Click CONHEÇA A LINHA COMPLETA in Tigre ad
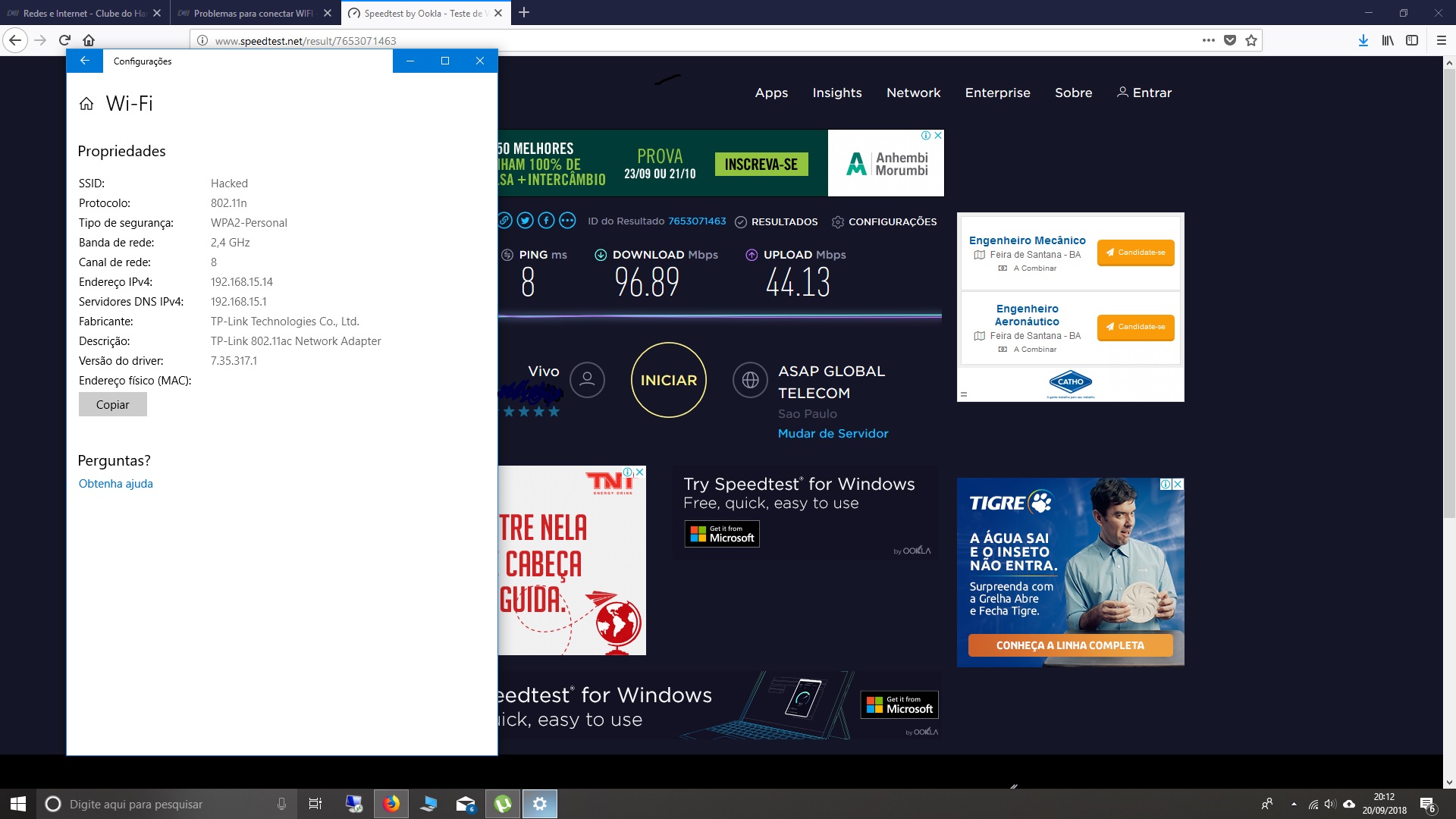Image resolution: width=1456 pixels, height=819 pixels. [x=1070, y=645]
